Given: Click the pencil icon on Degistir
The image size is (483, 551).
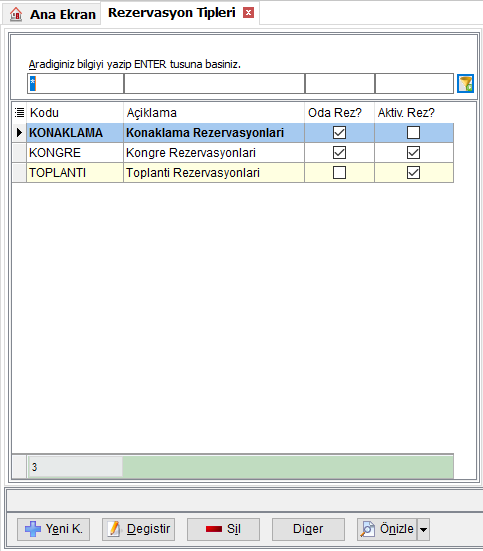Looking at the screenshot, I should click(114, 529).
